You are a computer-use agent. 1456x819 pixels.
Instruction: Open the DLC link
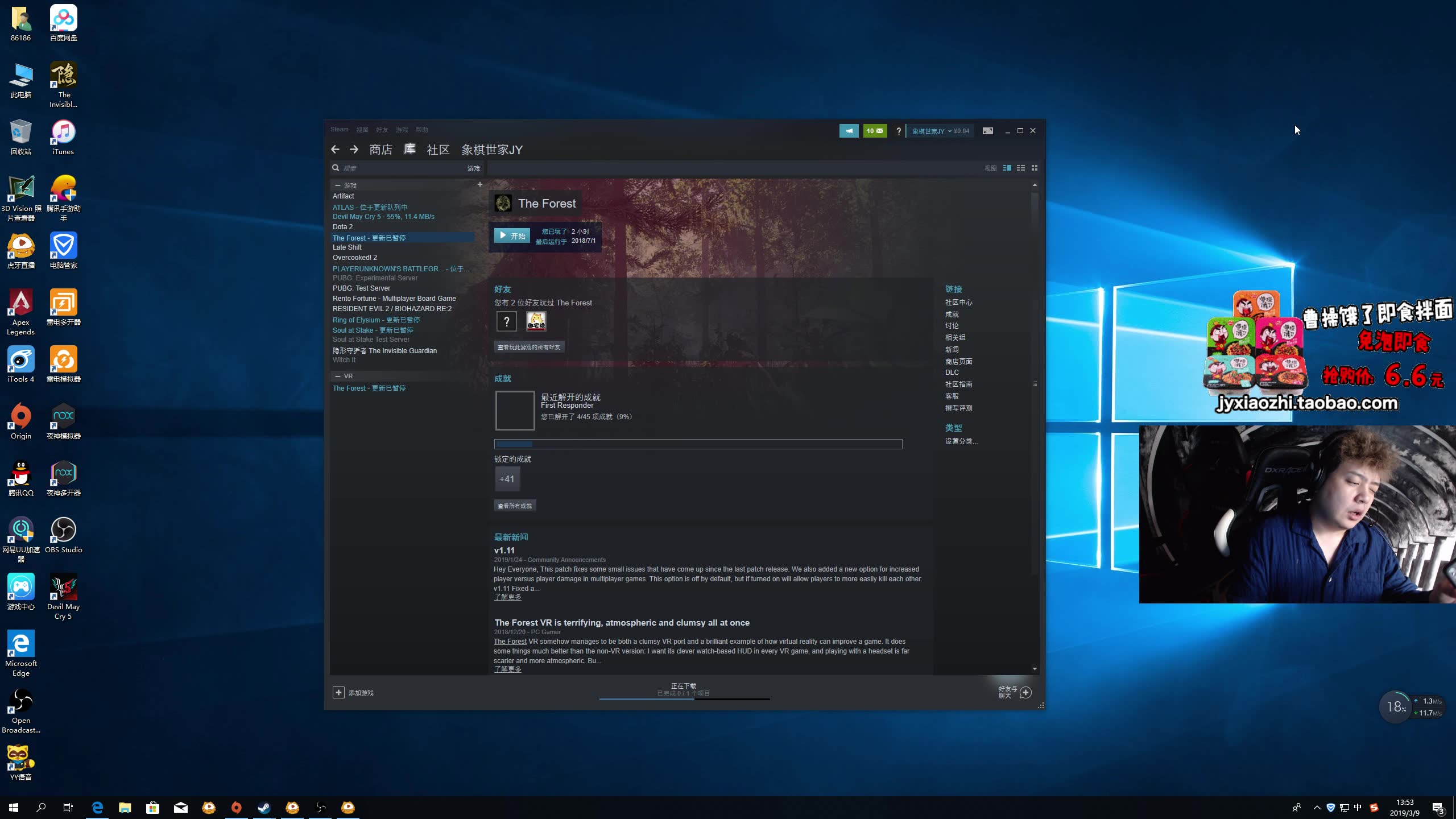(952, 373)
